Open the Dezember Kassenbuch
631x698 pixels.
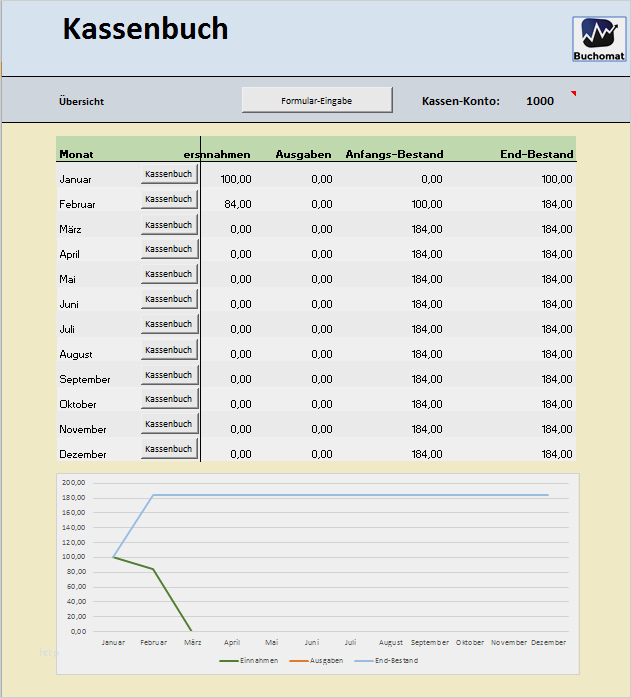[169, 449]
